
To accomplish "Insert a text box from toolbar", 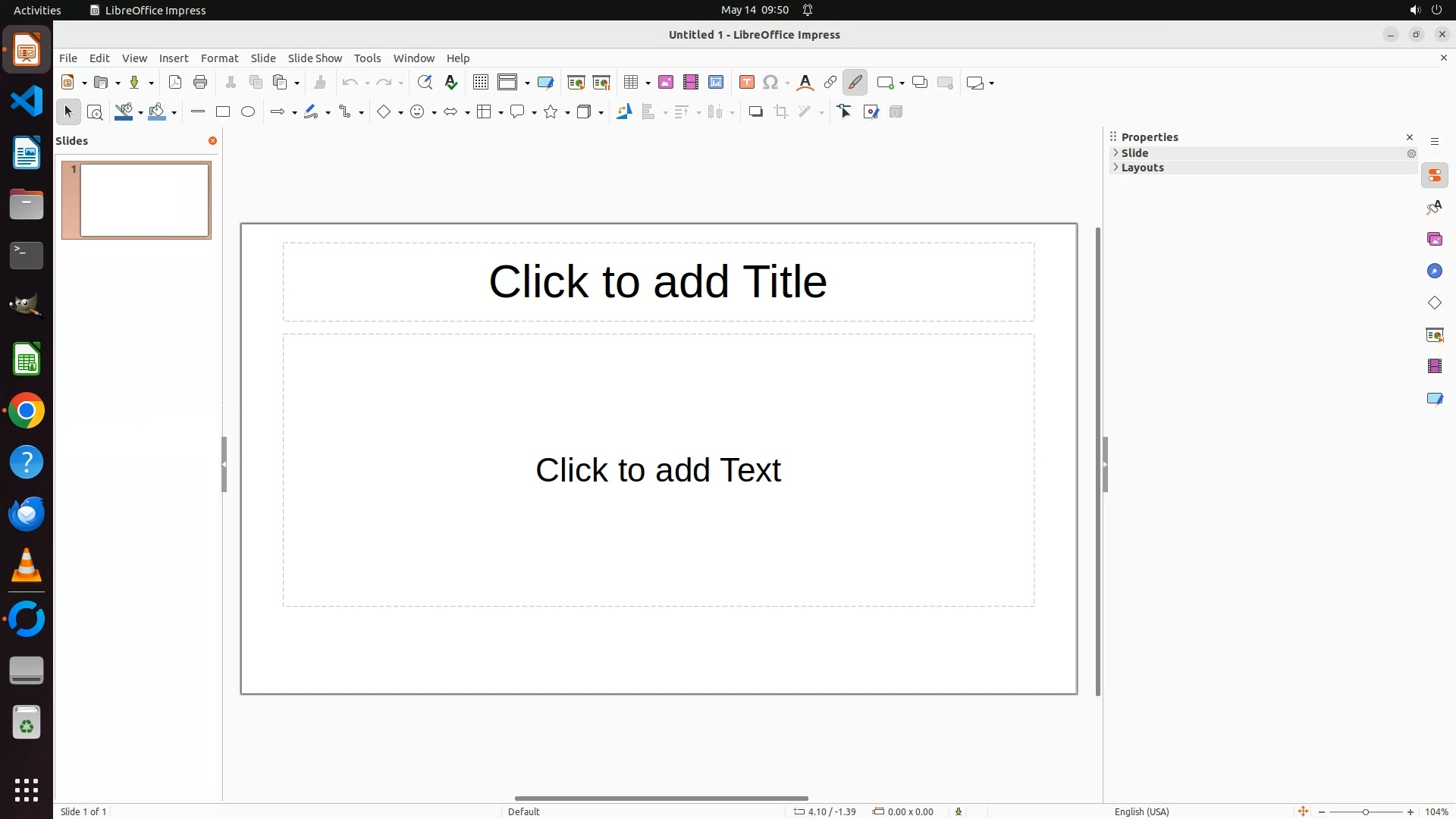I will [x=747, y=83].
